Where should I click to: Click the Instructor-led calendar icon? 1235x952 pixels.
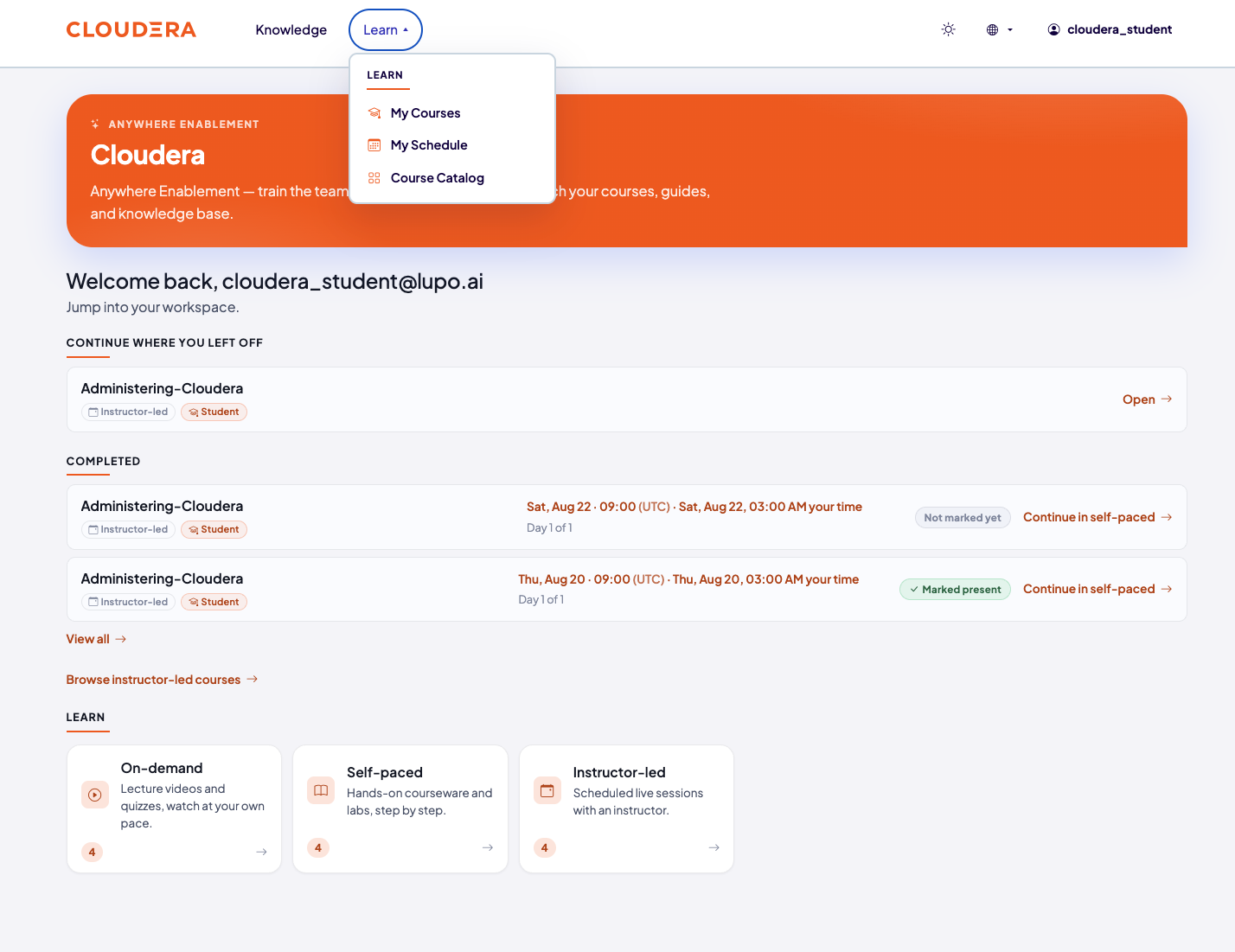(547, 790)
